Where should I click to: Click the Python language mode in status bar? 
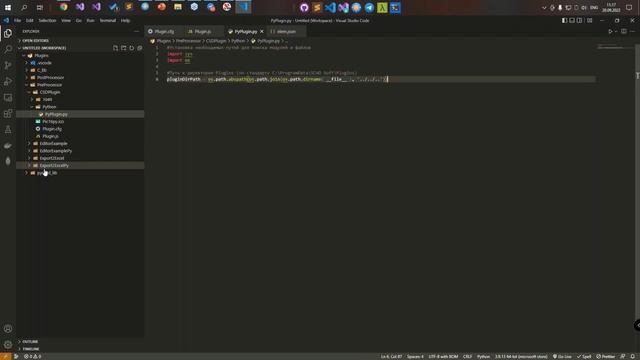click(x=483, y=356)
